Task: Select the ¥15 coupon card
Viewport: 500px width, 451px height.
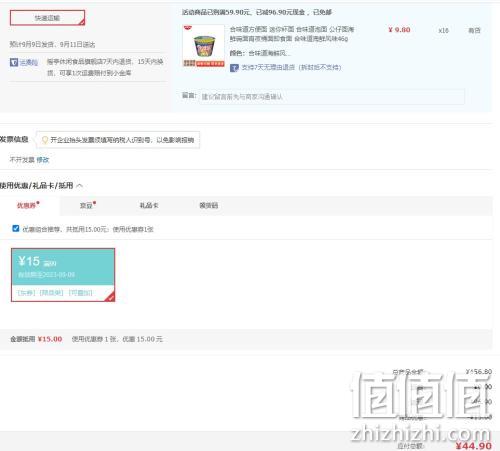Action: 63,275
